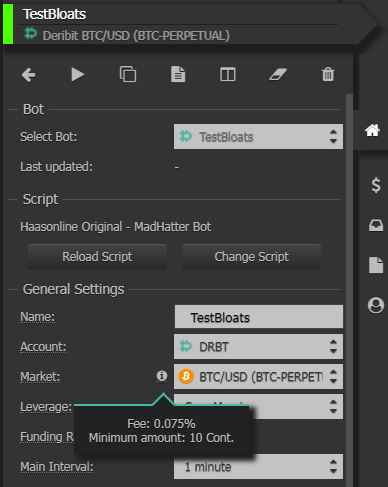Image resolution: width=388 pixels, height=487 pixels.
Task: Open the user profile sidebar icon
Action: coord(376,305)
